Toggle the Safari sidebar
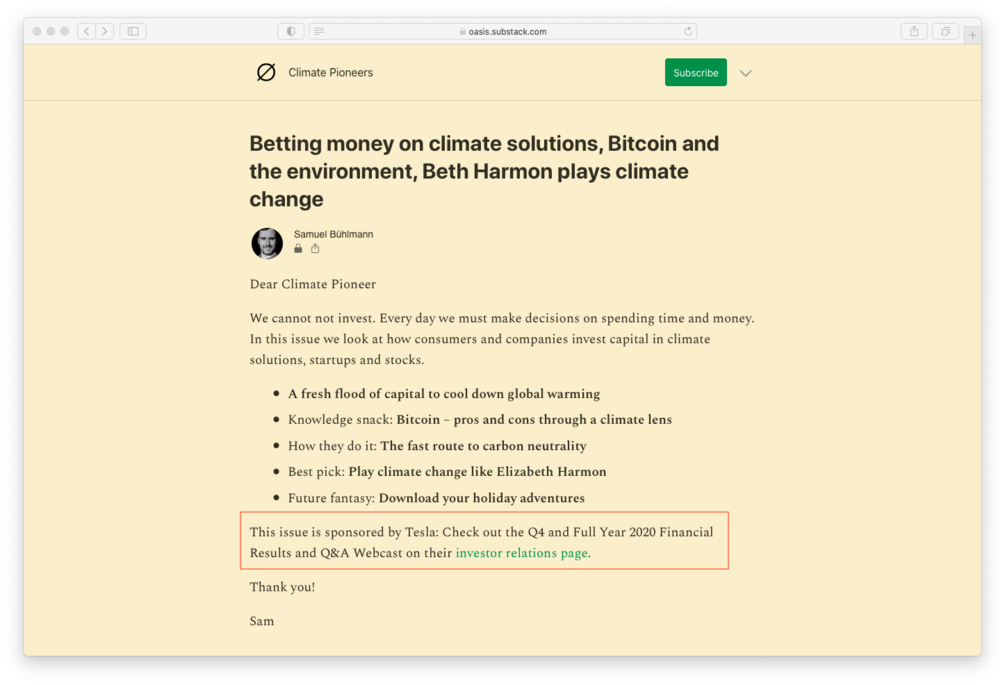This screenshot has height=685, width=1005. pos(133,31)
